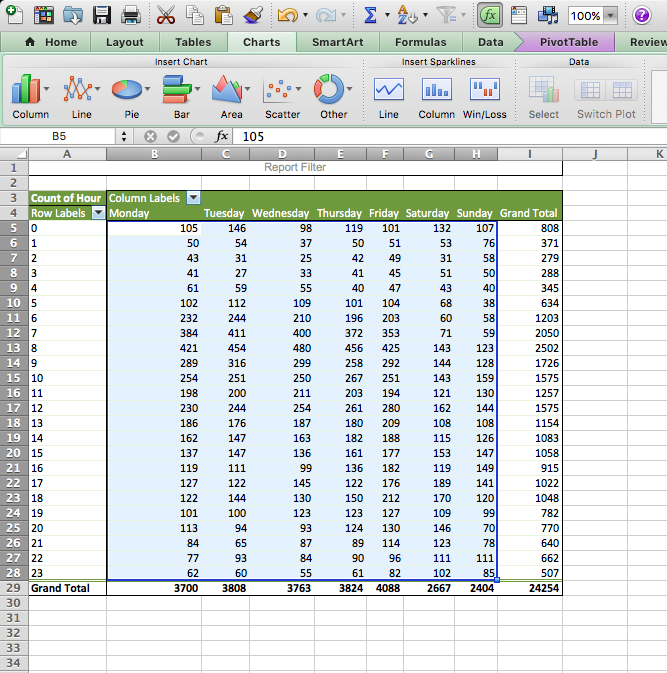Click the Name Box showing B5
This screenshot has height=673, width=667.
(58, 136)
